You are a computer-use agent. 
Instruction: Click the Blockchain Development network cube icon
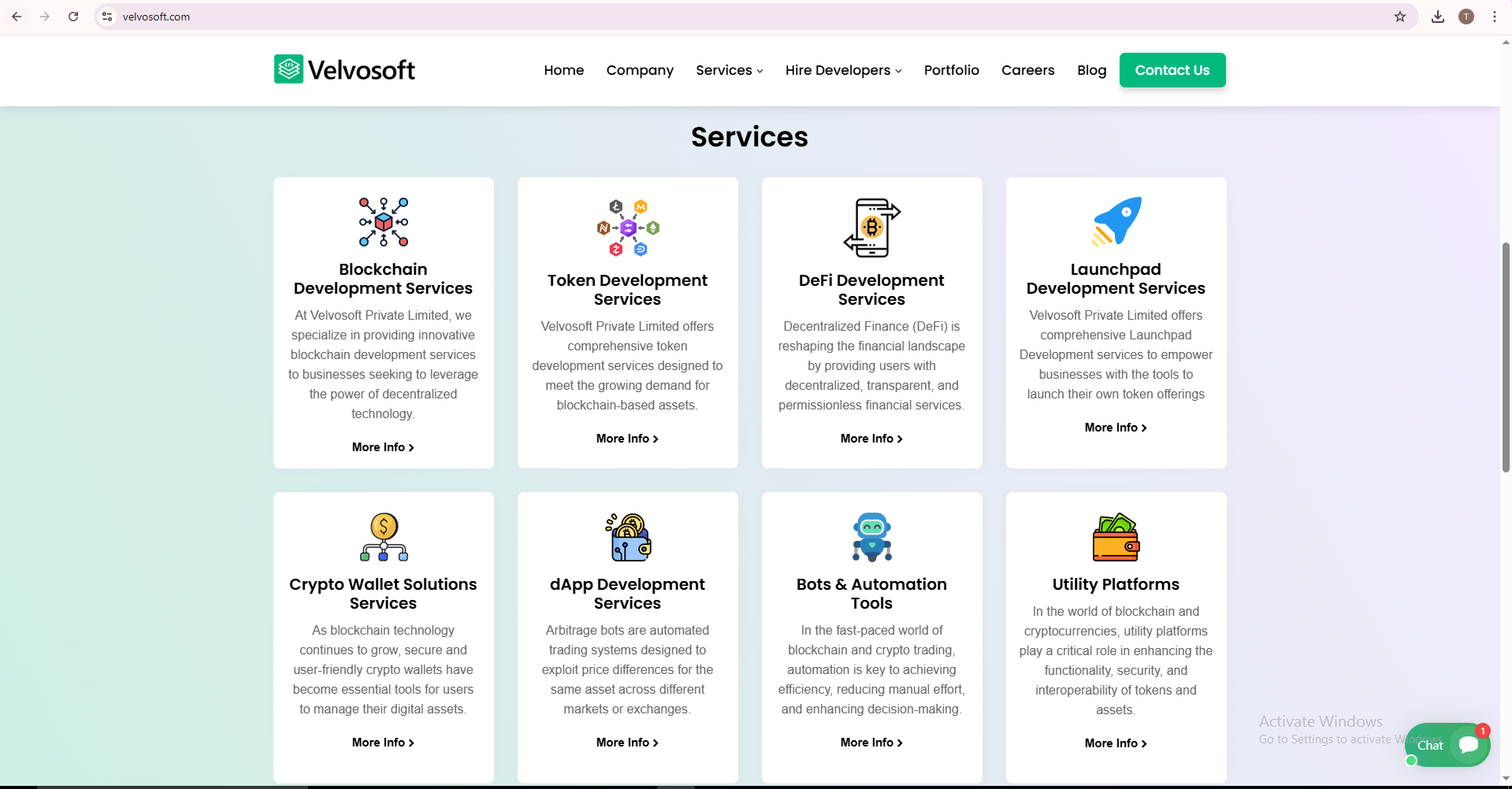click(x=384, y=222)
